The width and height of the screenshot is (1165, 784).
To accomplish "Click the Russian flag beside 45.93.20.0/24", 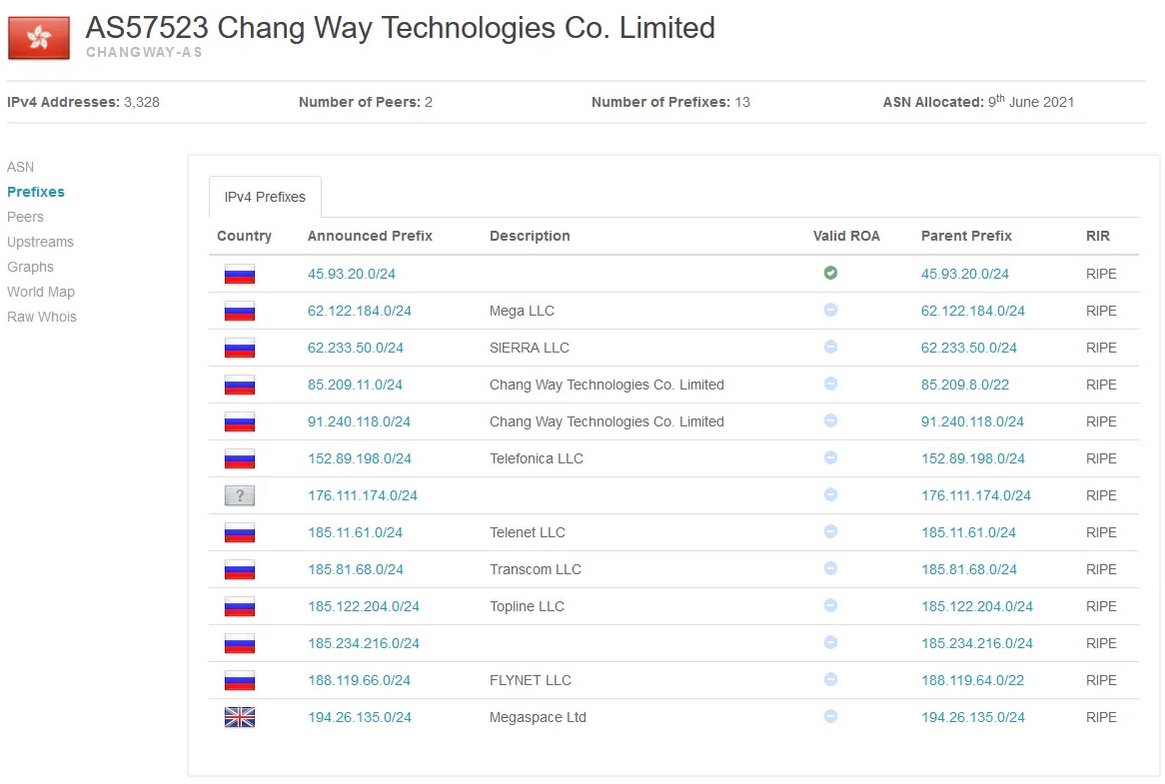I will (240, 274).
